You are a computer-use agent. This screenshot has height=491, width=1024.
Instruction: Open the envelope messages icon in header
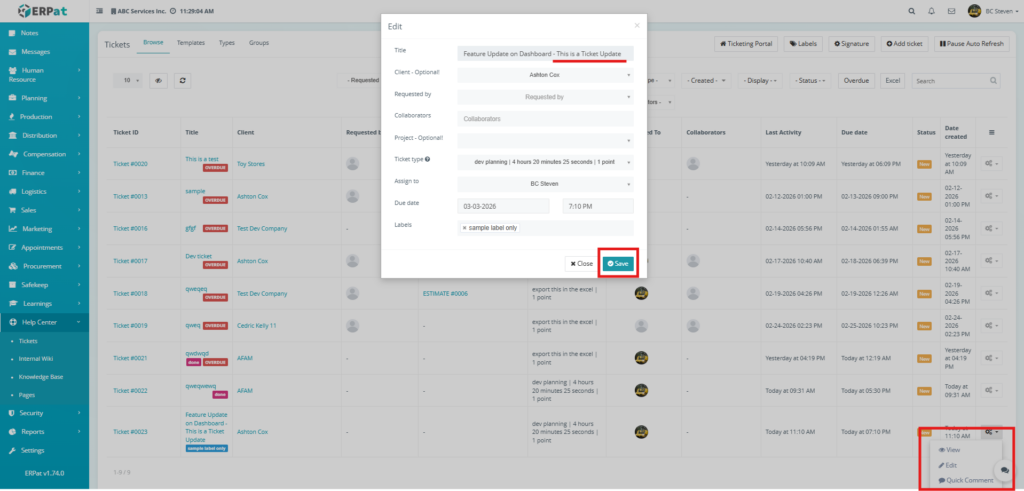point(951,11)
